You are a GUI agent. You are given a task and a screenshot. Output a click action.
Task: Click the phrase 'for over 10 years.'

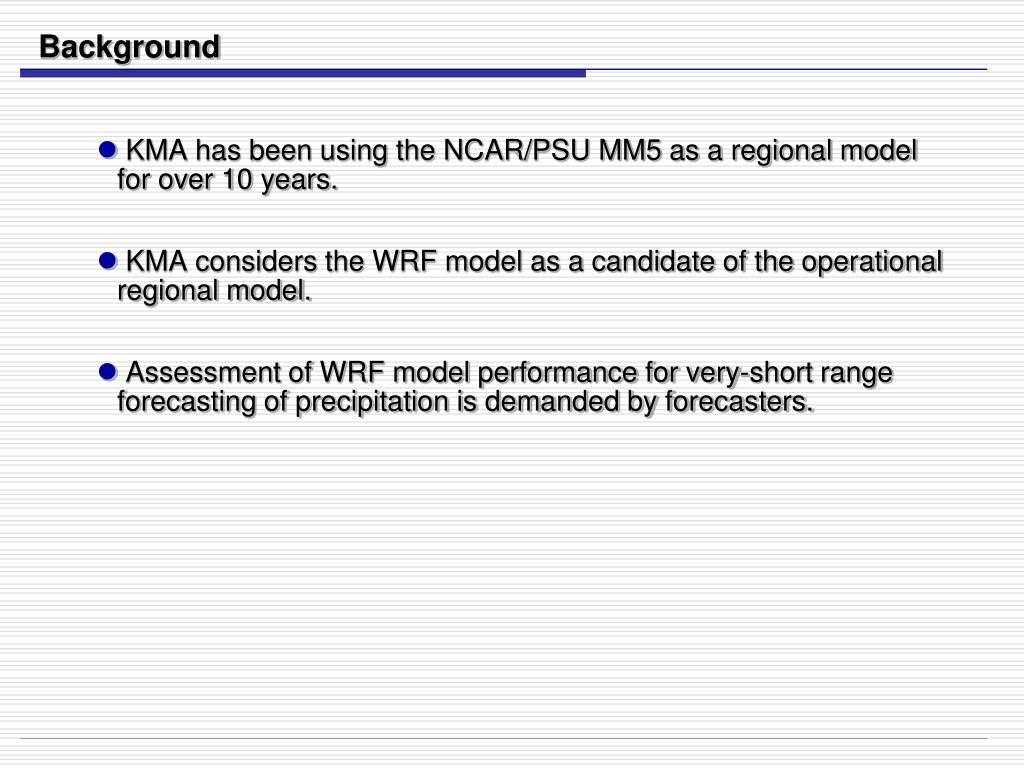click(x=227, y=180)
